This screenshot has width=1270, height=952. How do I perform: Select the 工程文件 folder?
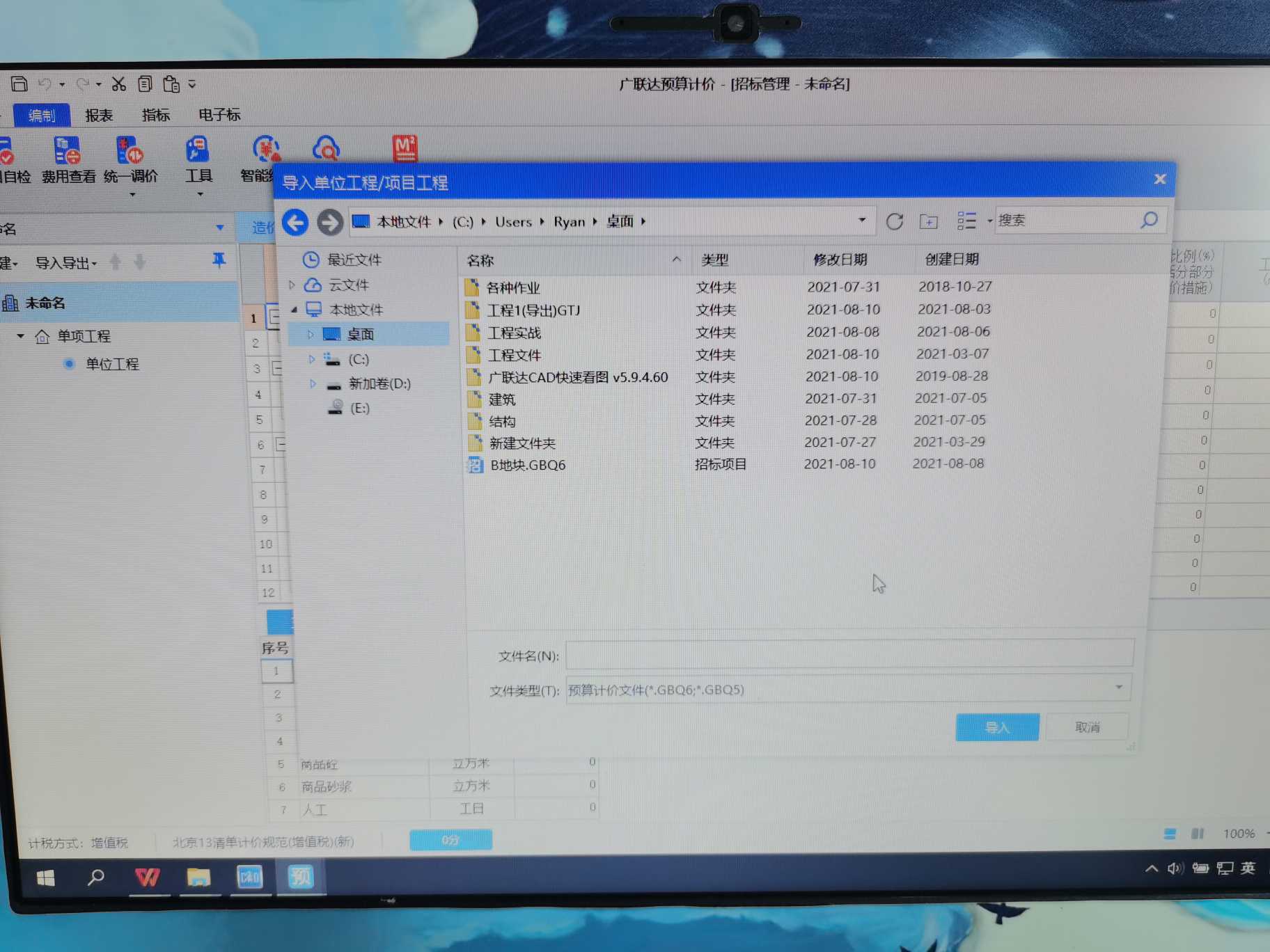tap(515, 355)
